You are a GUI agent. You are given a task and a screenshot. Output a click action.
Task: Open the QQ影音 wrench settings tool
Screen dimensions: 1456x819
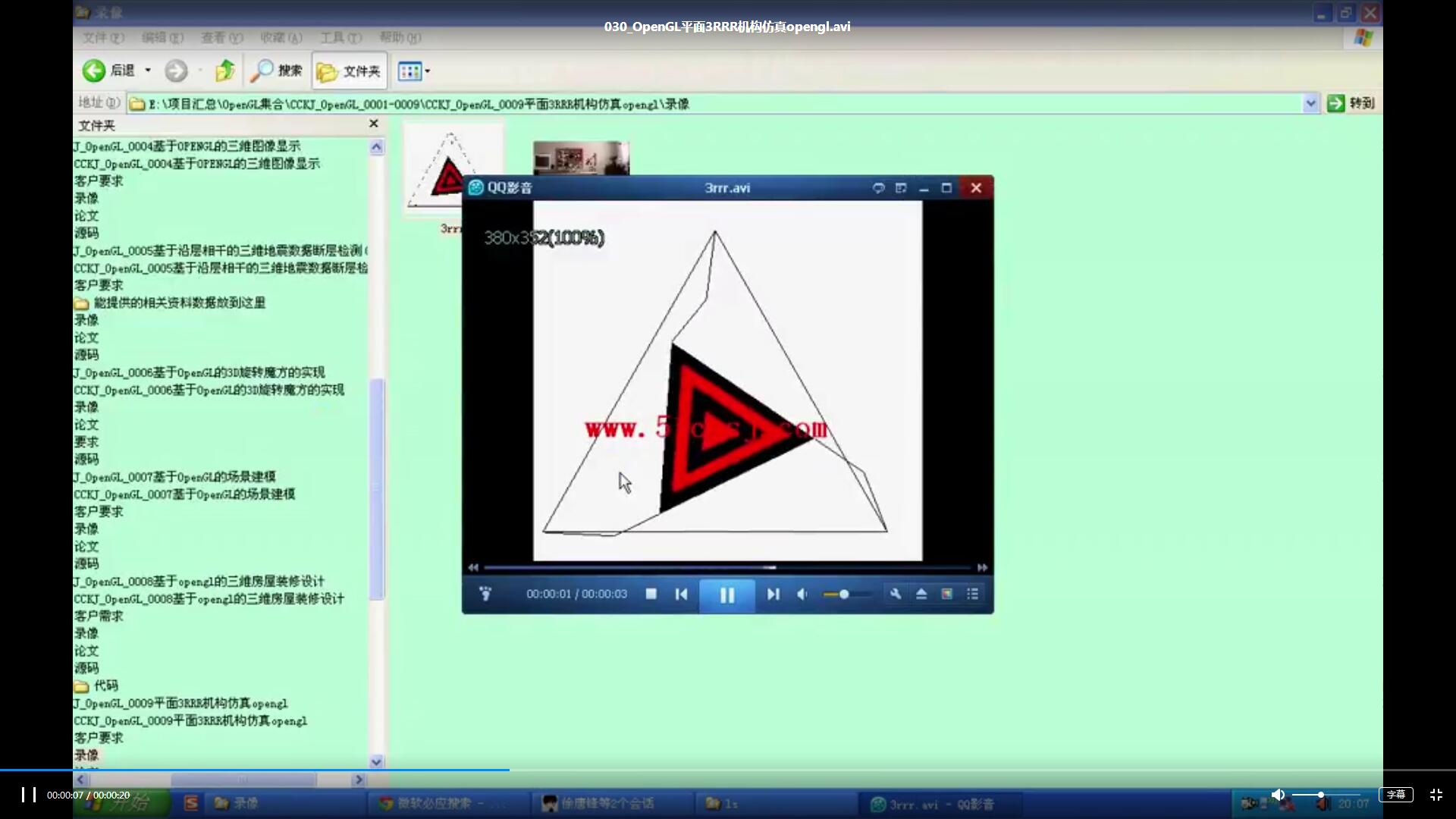point(896,594)
